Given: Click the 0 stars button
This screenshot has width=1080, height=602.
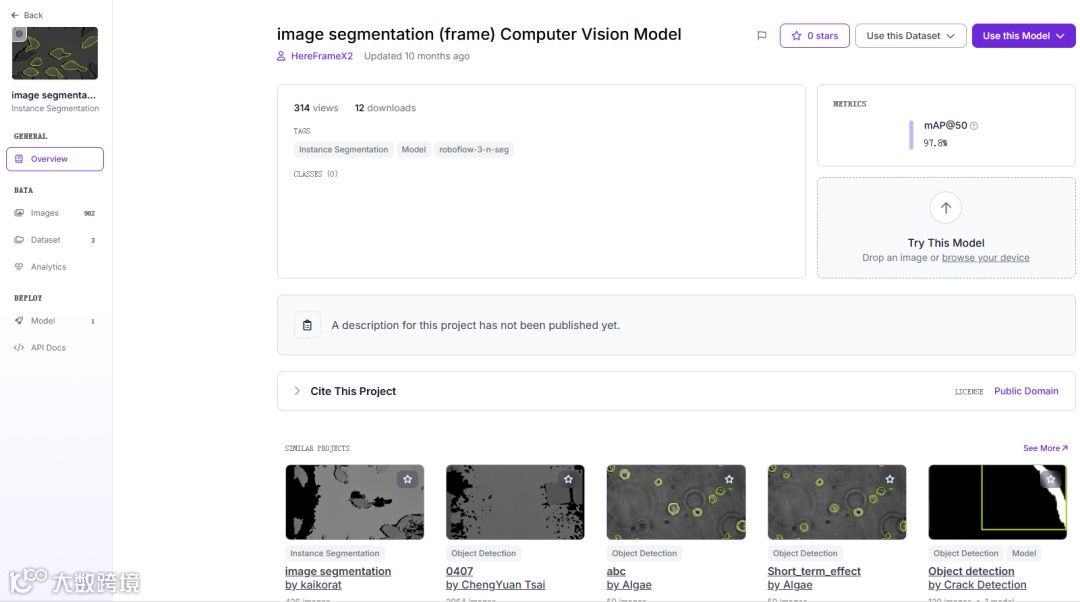Looking at the screenshot, I should point(815,36).
